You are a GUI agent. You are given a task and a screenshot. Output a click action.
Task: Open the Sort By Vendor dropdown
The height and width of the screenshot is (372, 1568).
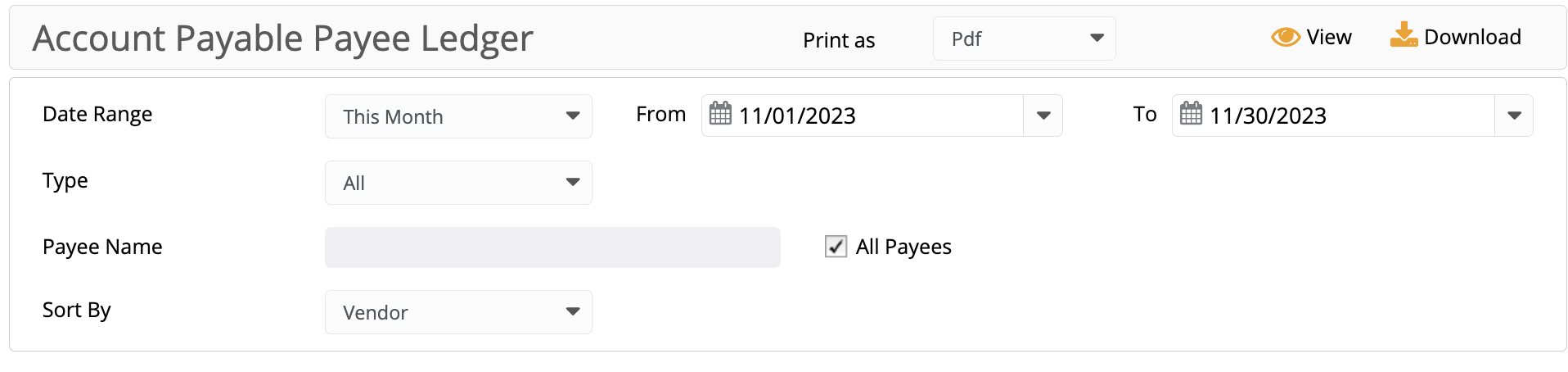click(458, 312)
